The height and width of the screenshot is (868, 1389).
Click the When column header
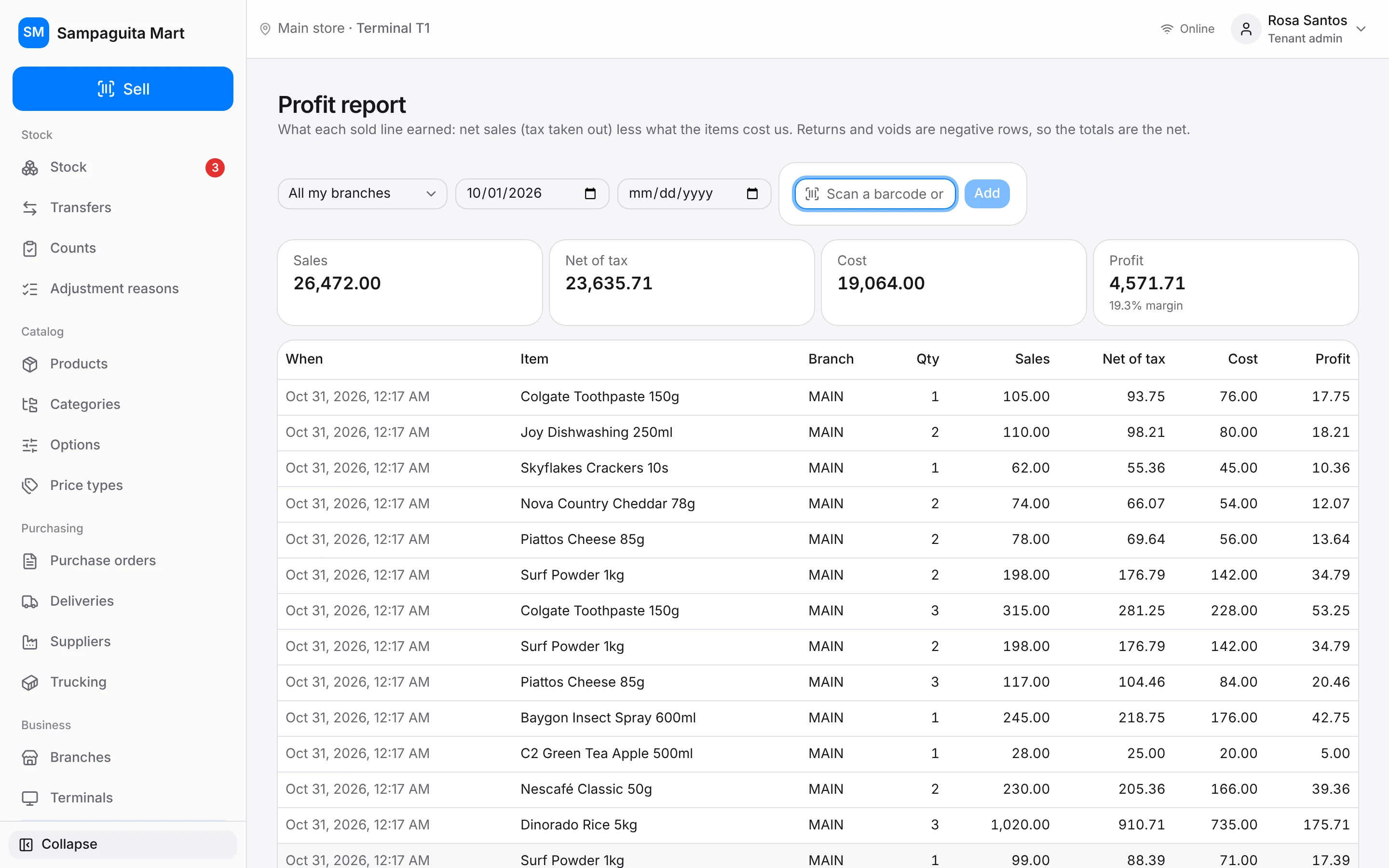pos(304,359)
